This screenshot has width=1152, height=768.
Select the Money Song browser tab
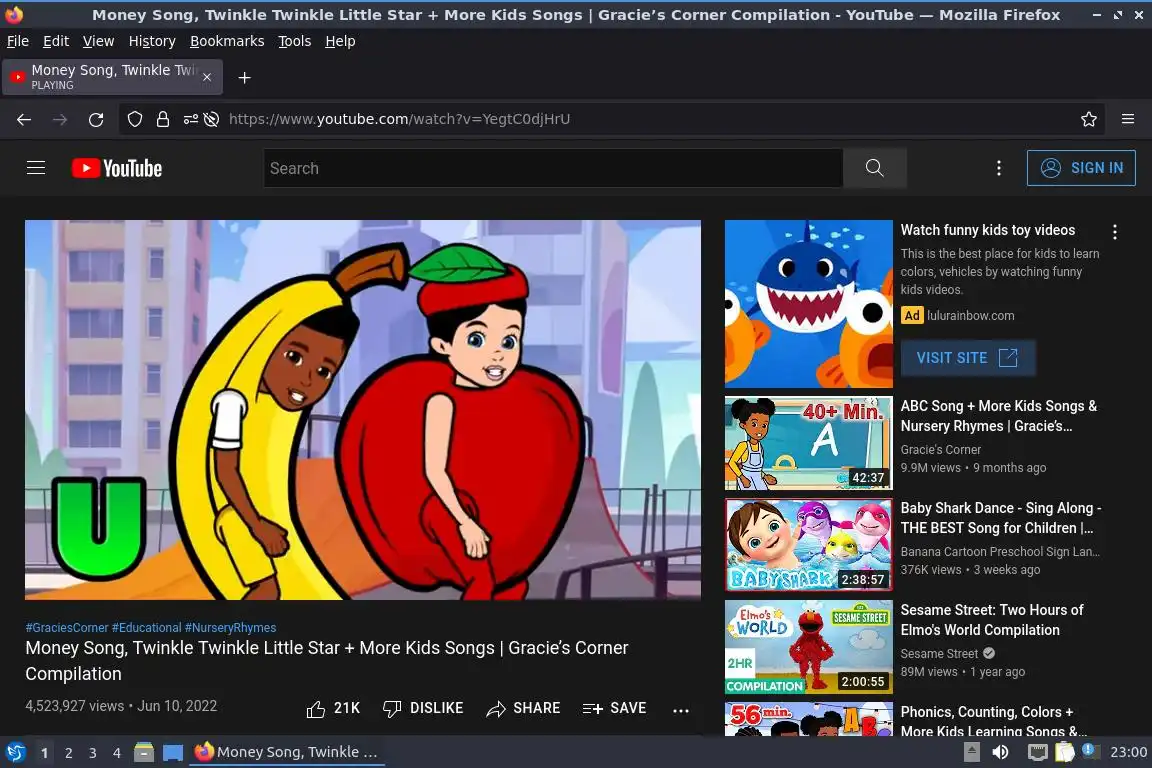pyautogui.click(x=112, y=77)
